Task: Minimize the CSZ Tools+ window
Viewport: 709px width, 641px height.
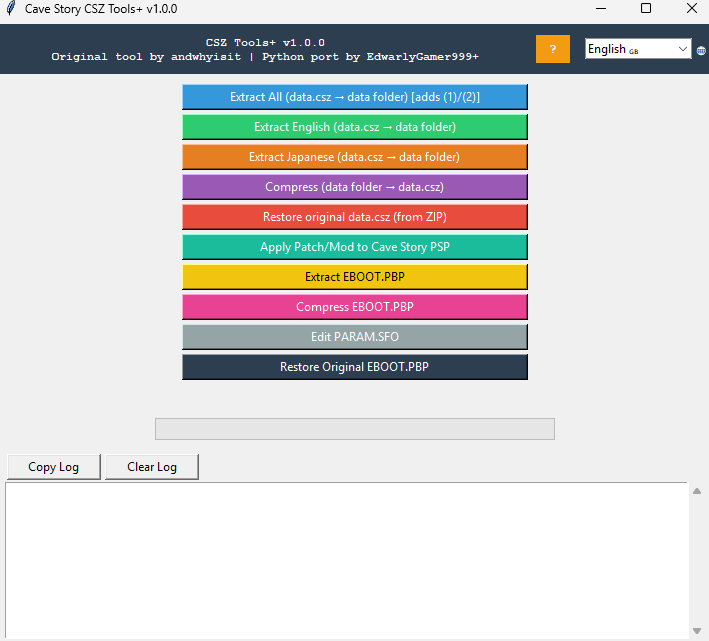Action: click(x=601, y=8)
